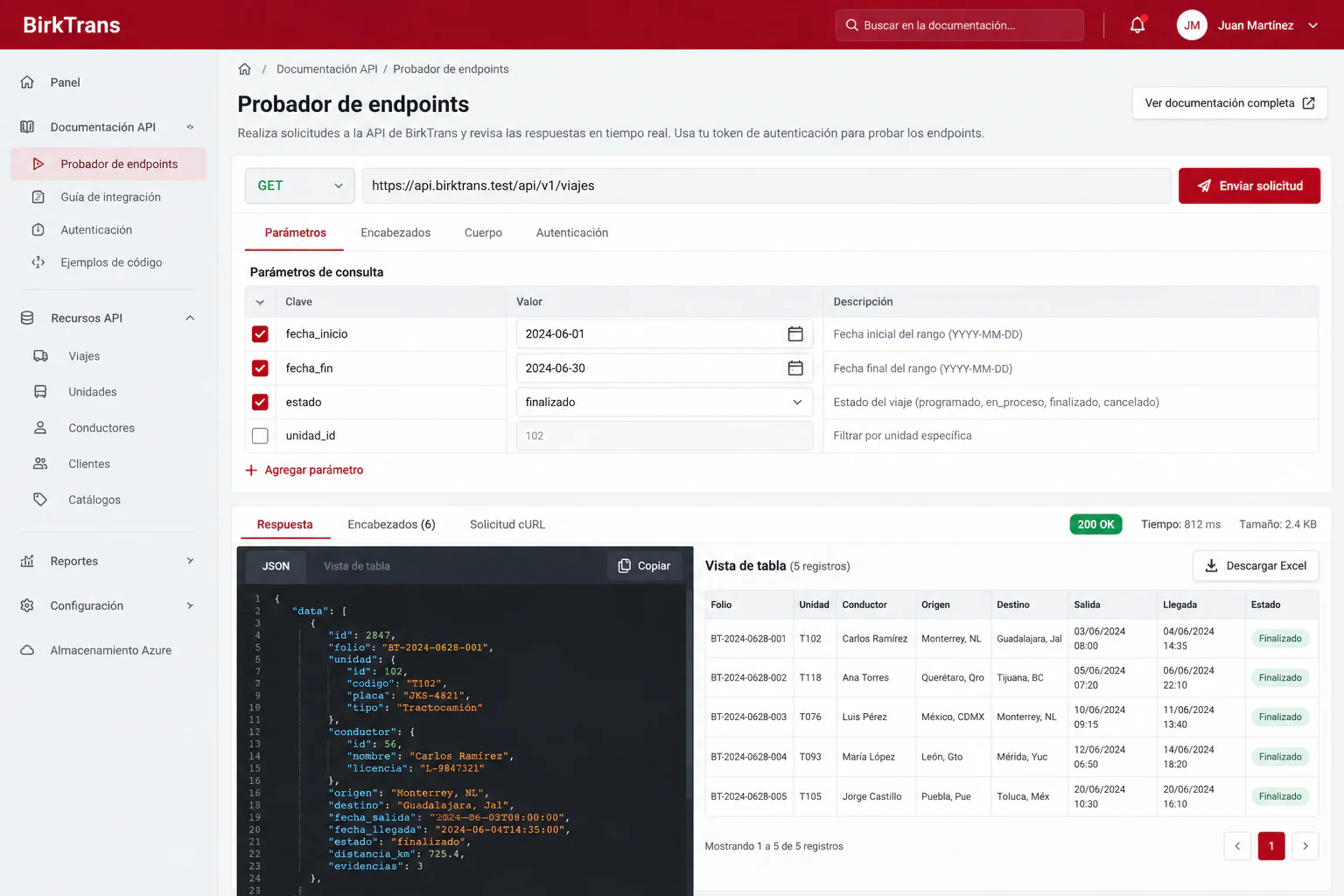This screenshot has height=896, width=1344.
Task: Click the Enviar solicitud button
Action: 1249,185
